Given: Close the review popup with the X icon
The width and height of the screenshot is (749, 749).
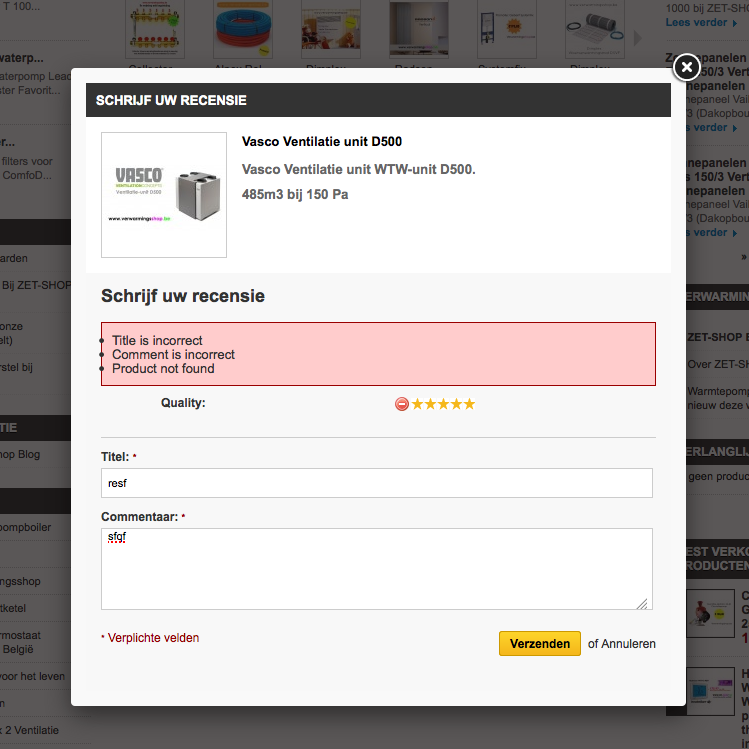Looking at the screenshot, I should point(686,67).
